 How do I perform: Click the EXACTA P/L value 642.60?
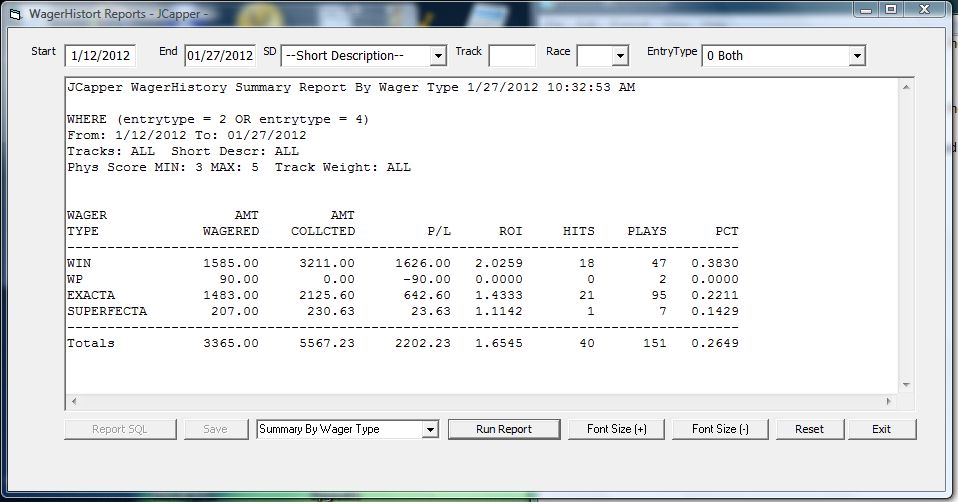427,295
